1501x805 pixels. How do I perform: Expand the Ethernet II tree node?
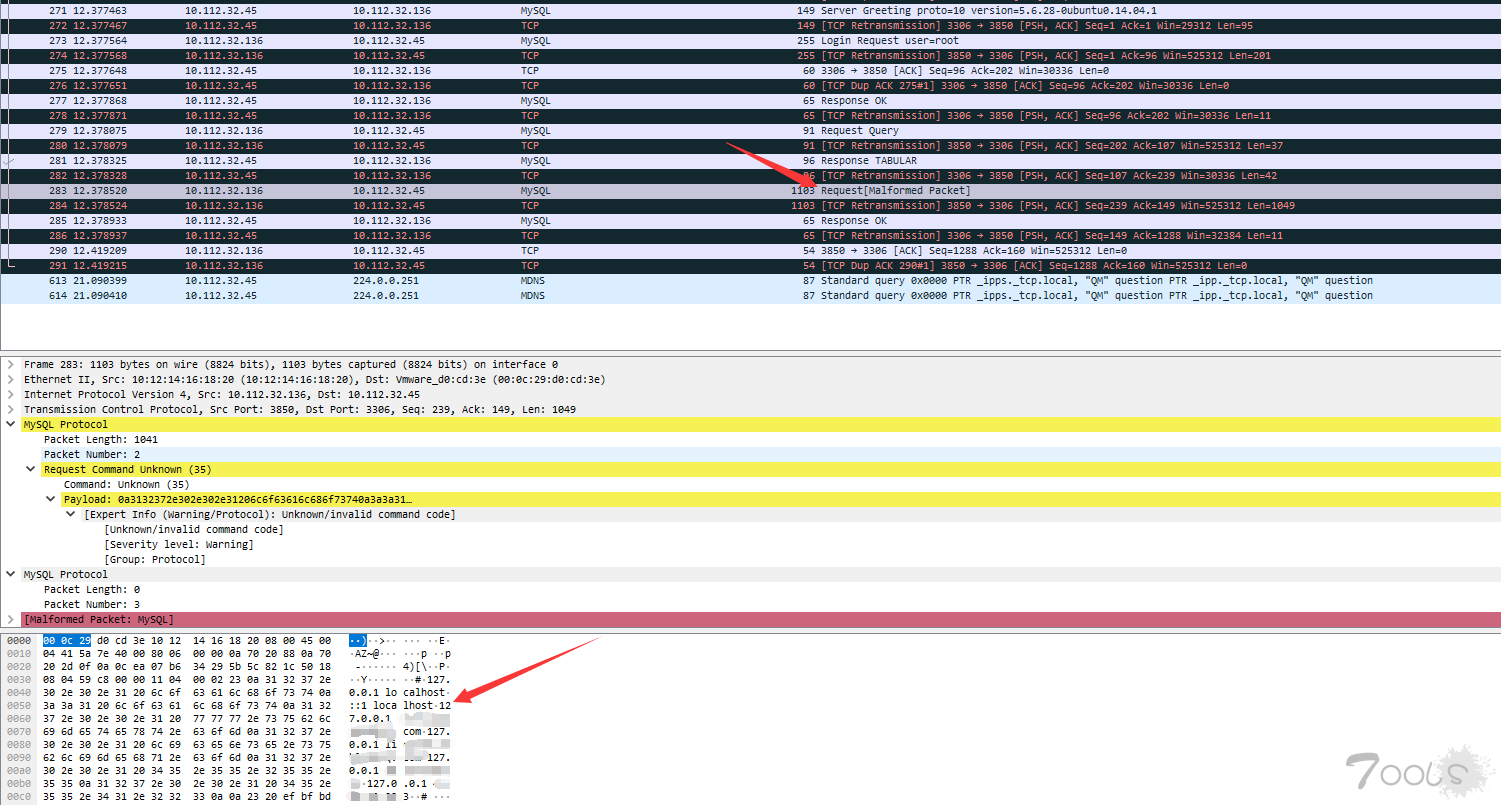point(11,380)
